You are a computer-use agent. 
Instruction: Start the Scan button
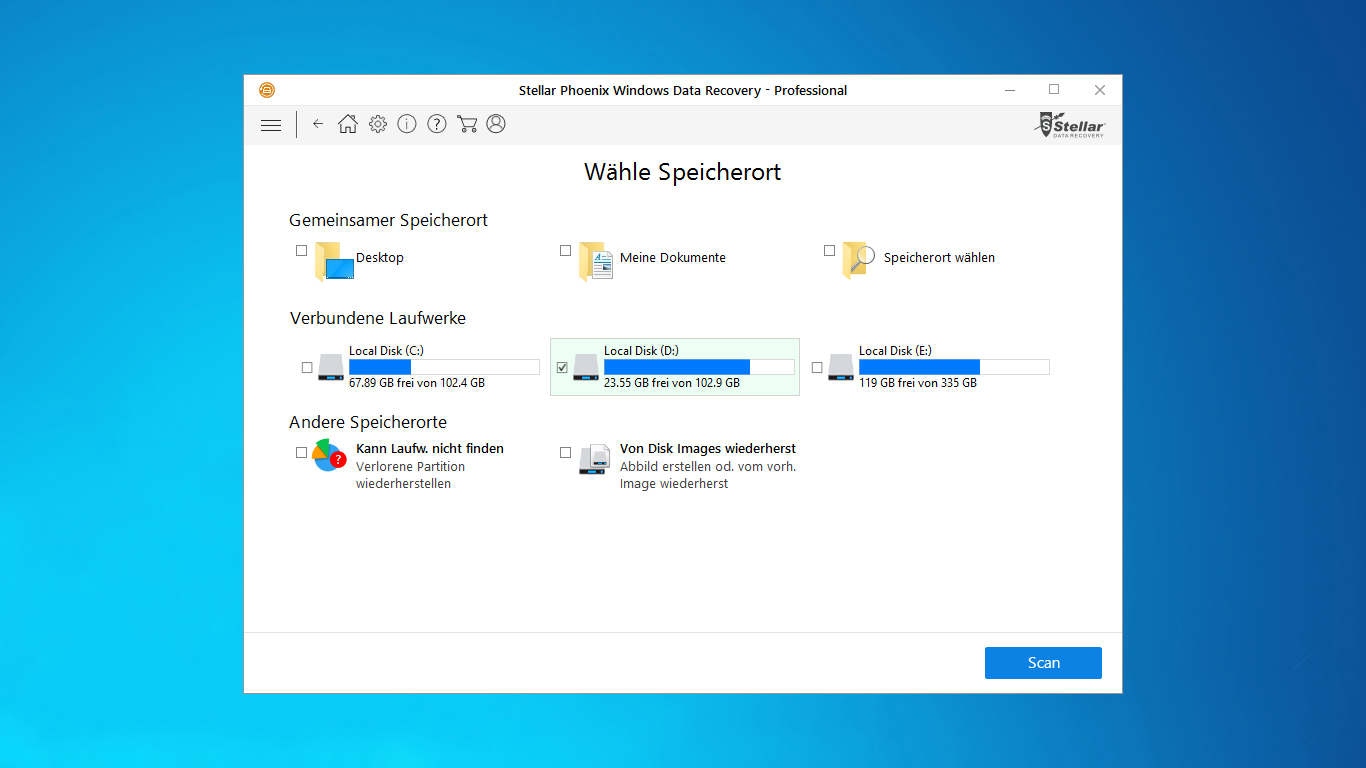click(x=1043, y=663)
